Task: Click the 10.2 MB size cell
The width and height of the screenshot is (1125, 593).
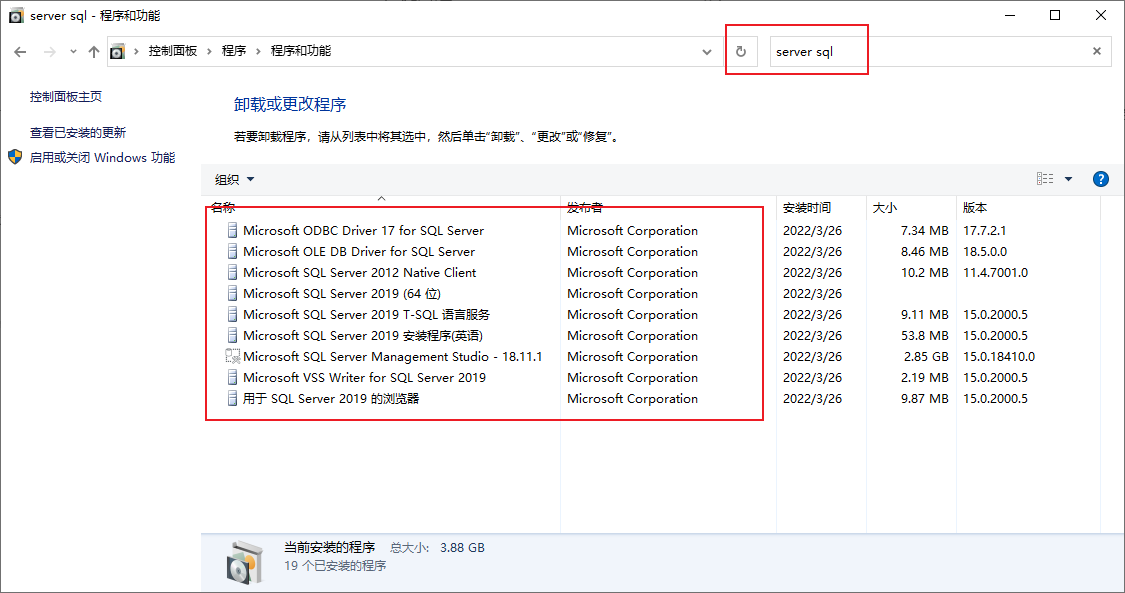Action: (x=925, y=272)
